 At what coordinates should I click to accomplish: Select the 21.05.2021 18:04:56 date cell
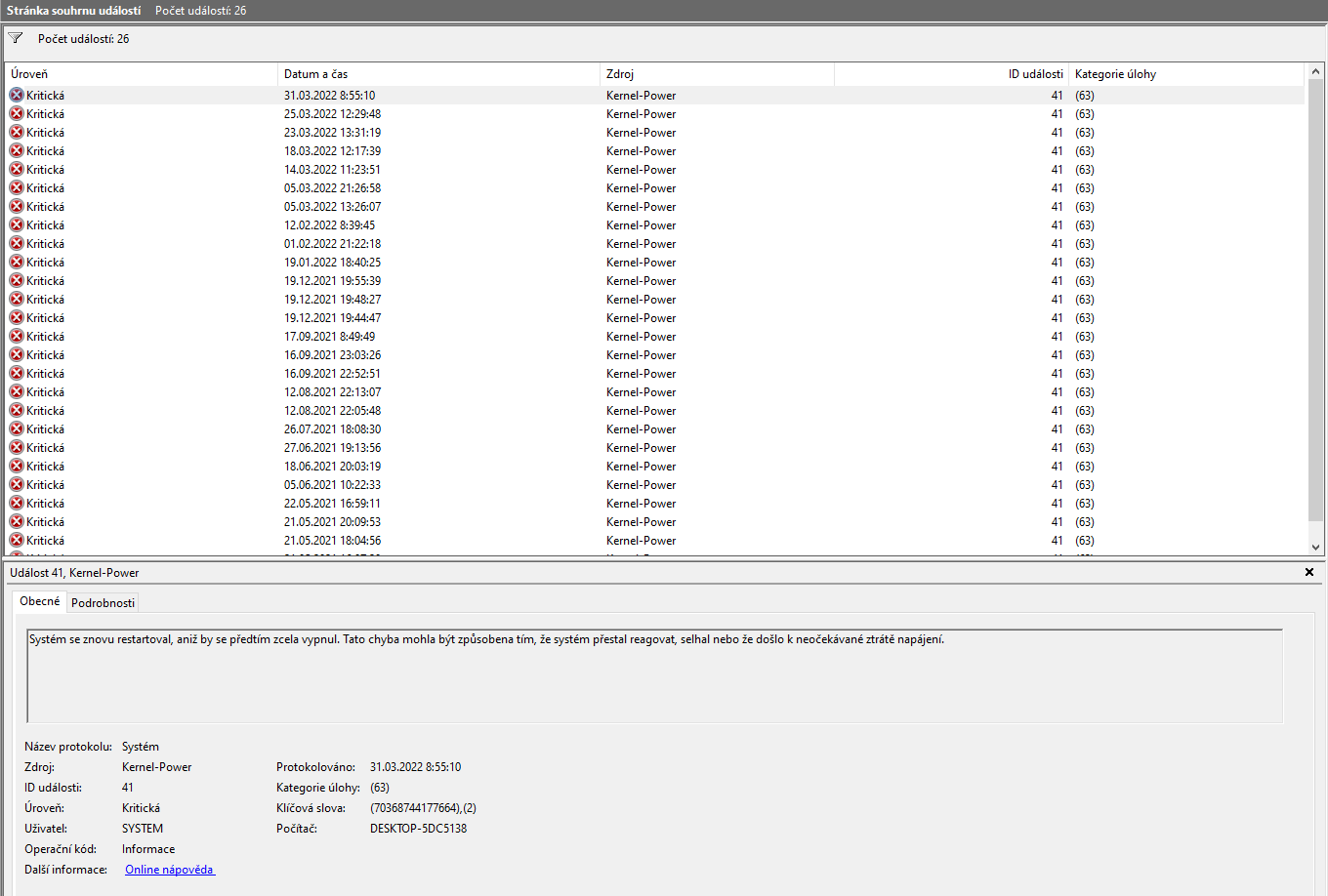332,541
